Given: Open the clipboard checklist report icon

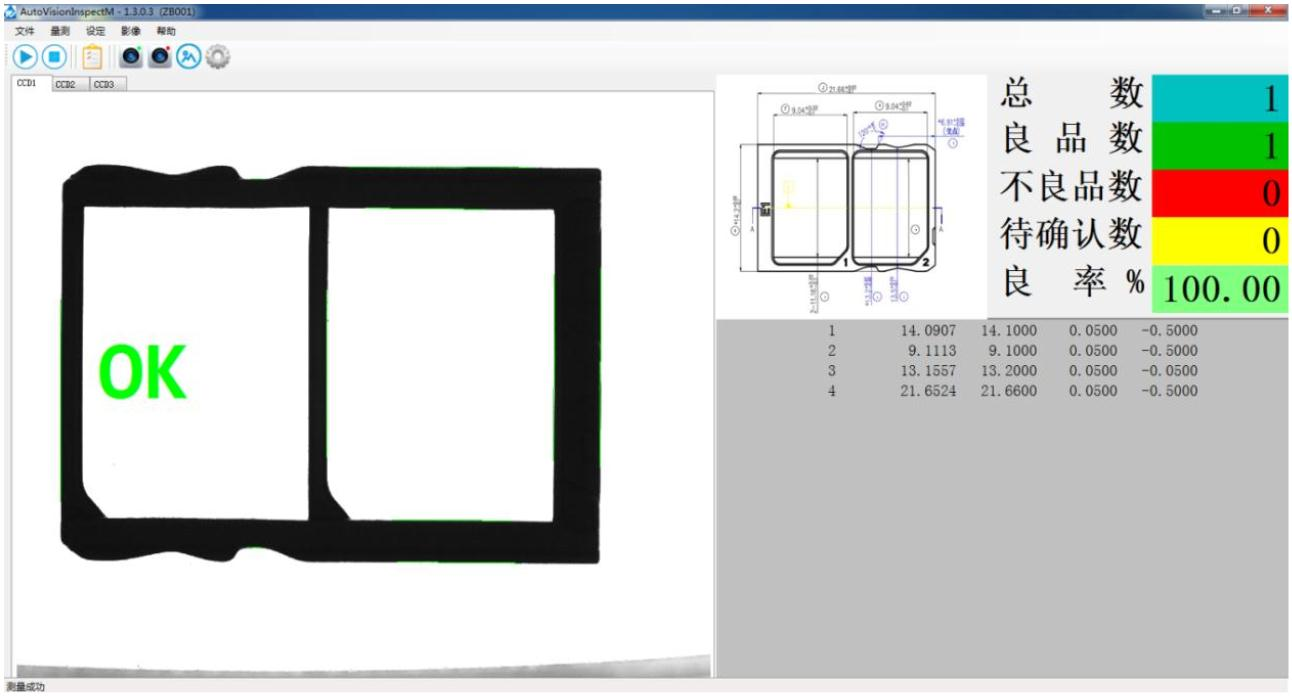Looking at the screenshot, I should pyautogui.click(x=92, y=58).
